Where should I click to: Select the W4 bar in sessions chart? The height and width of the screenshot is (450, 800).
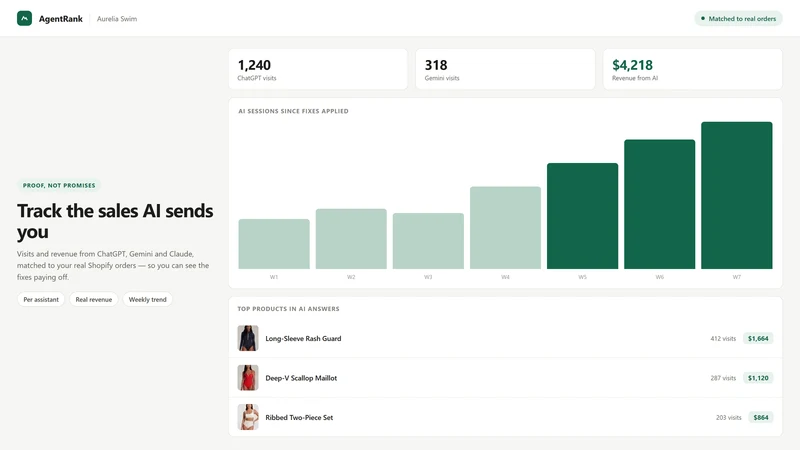505,228
